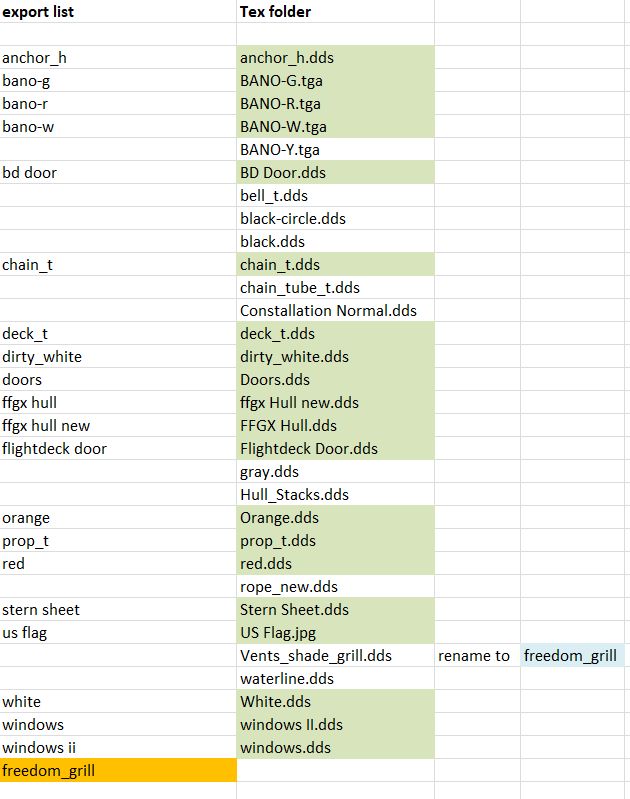Click the black-circle.dds cell
The width and height of the screenshot is (630, 799).
coord(335,218)
